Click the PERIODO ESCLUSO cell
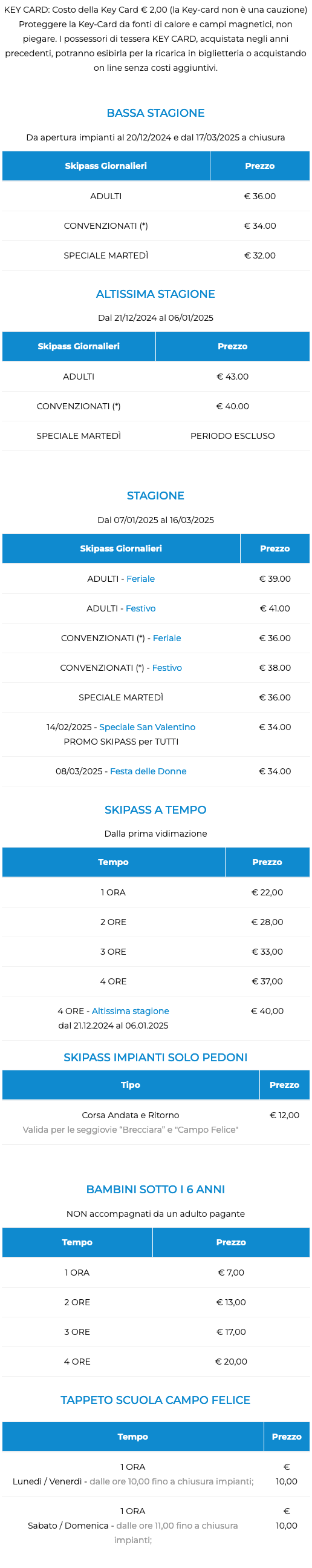Viewport: 312px width, 1568px height. click(x=233, y=436)
